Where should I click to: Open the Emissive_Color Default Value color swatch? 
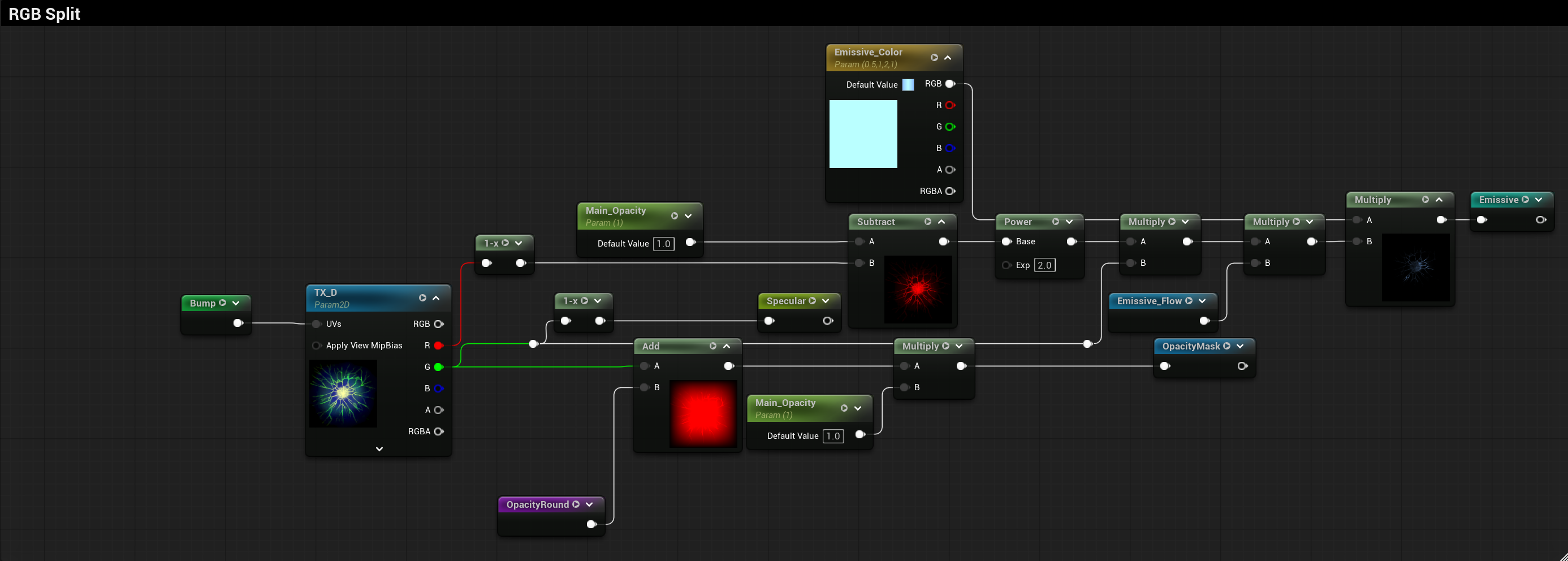click(x=908, y=85)
